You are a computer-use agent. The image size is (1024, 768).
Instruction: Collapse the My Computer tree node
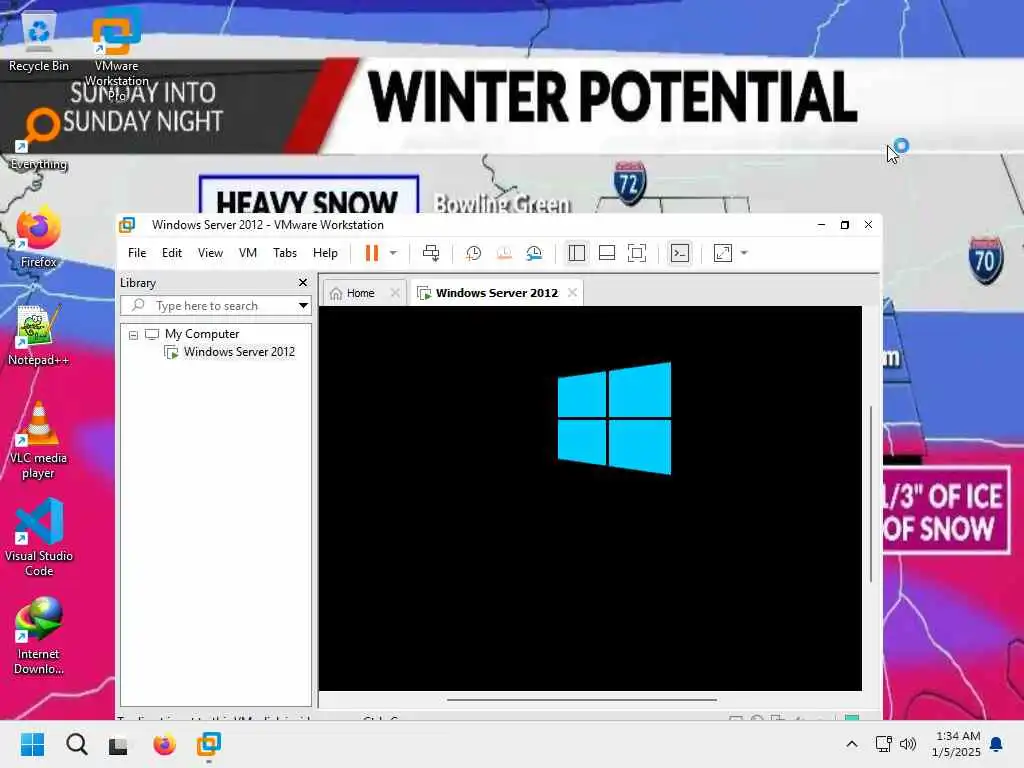pos(133,334)
